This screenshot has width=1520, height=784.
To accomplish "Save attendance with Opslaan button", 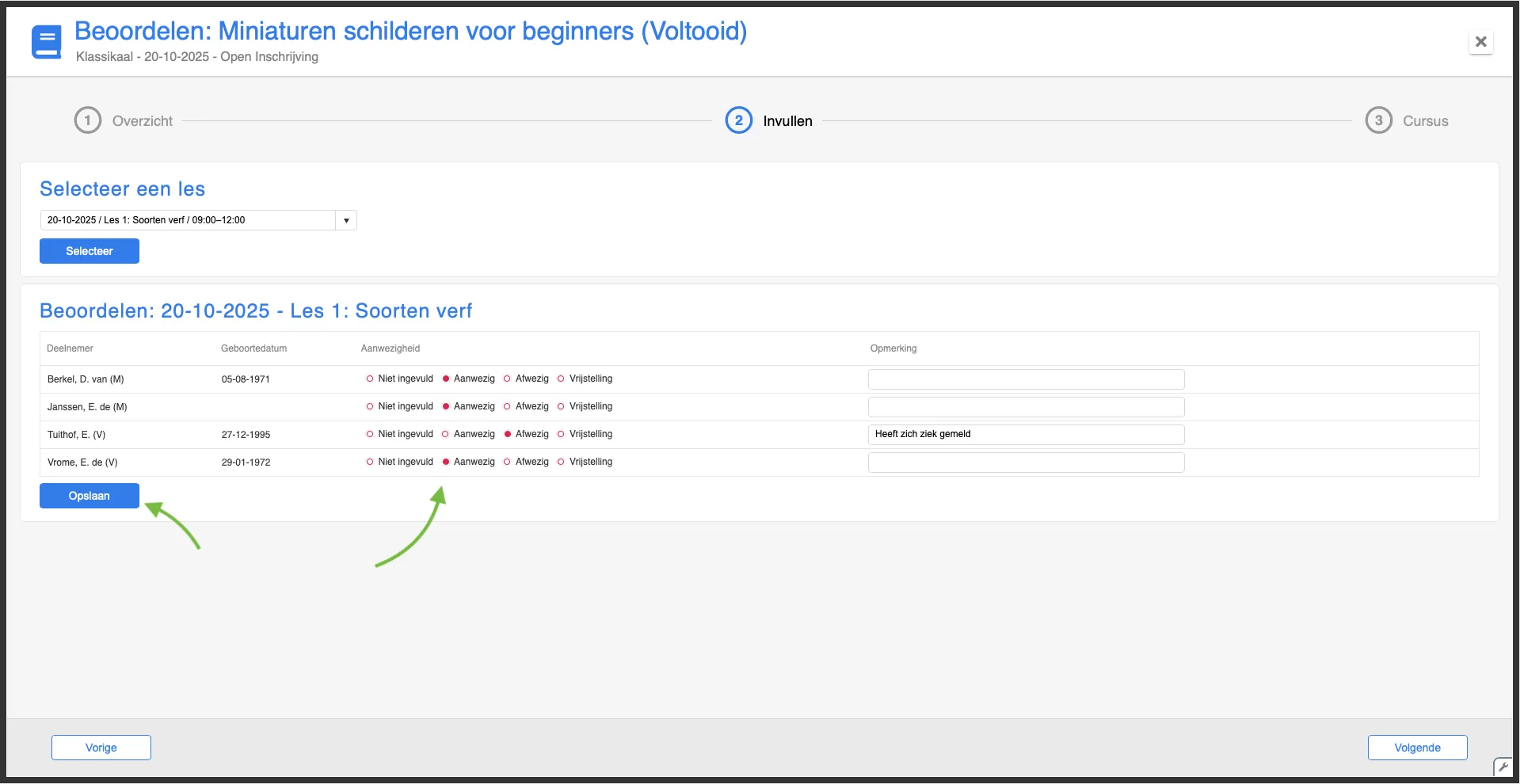I will click(90, 496).
